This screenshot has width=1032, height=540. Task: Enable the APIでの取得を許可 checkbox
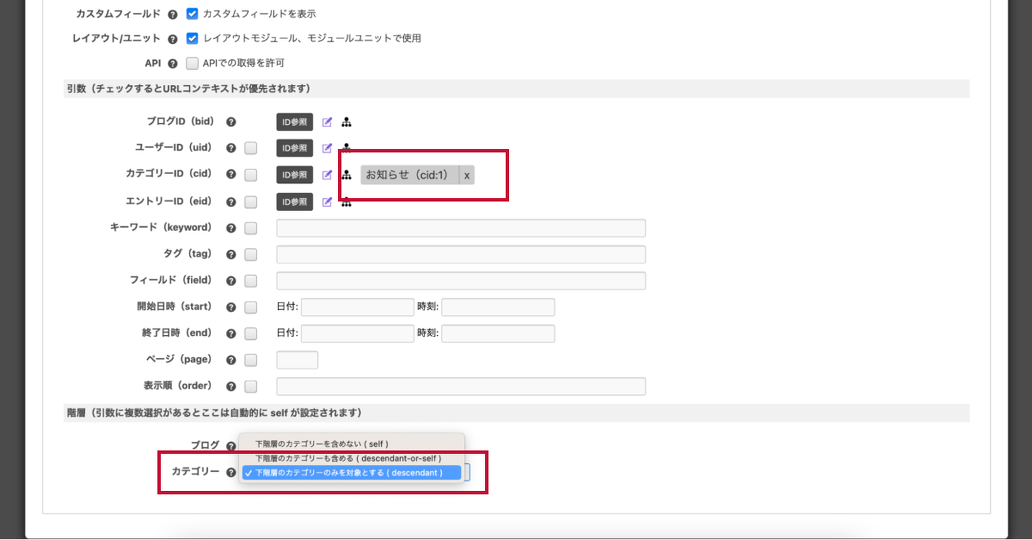pos(192,63)
